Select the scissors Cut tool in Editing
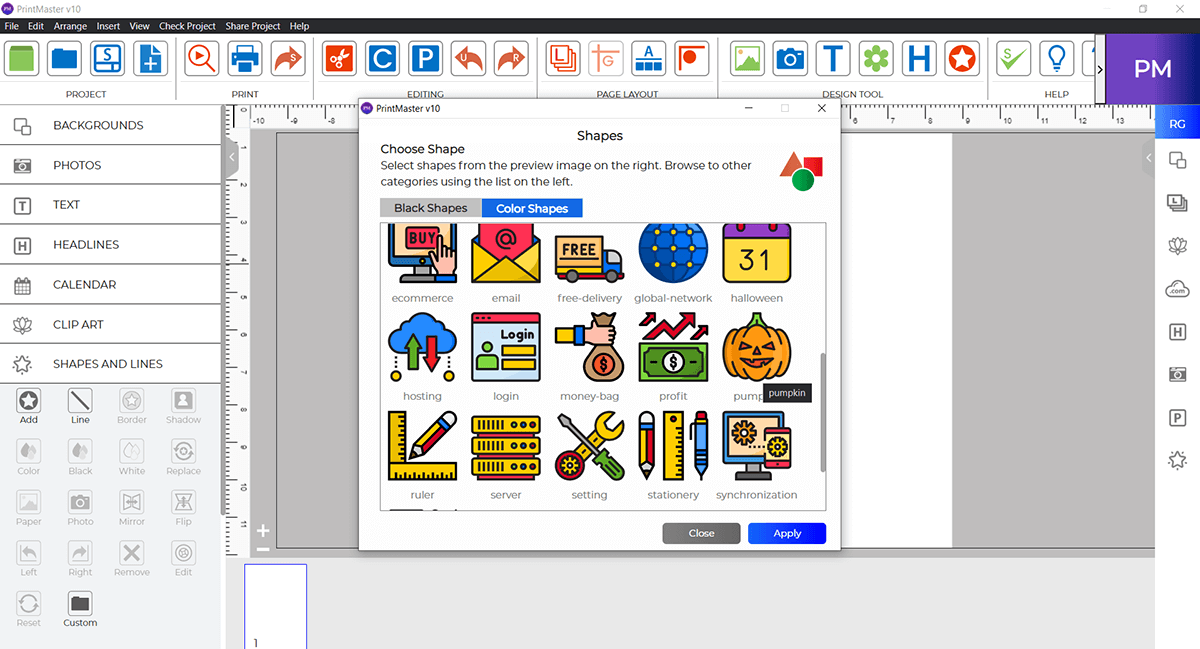Screen dimensions: 1200x649 tap(338, 58)
